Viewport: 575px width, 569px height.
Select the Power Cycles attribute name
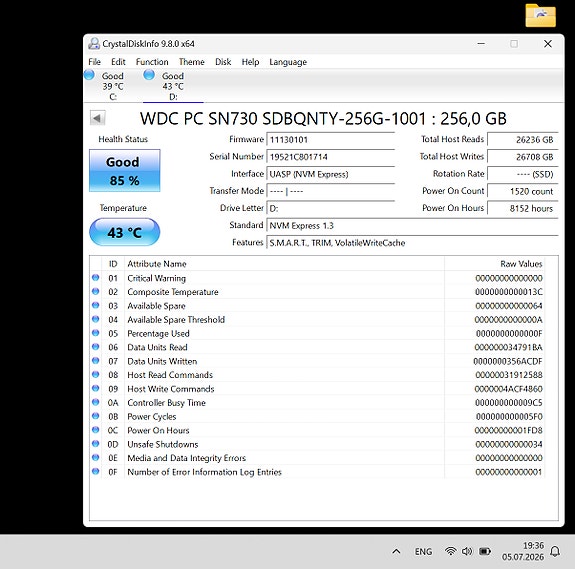152,417
